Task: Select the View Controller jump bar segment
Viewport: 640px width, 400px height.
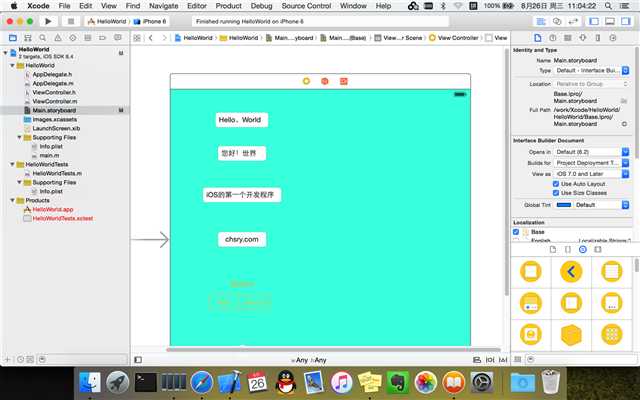Action: [454, 38]
